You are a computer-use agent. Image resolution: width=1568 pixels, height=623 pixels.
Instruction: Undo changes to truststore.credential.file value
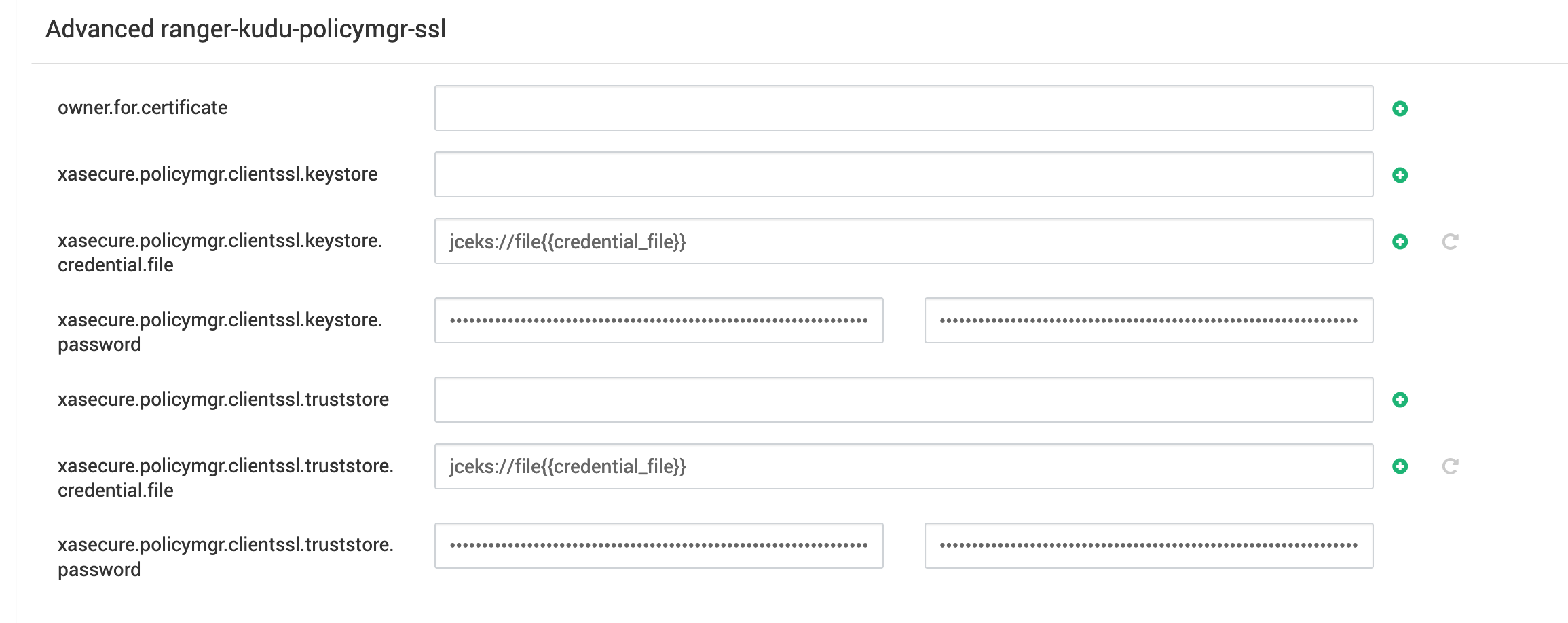[1451, 466]
